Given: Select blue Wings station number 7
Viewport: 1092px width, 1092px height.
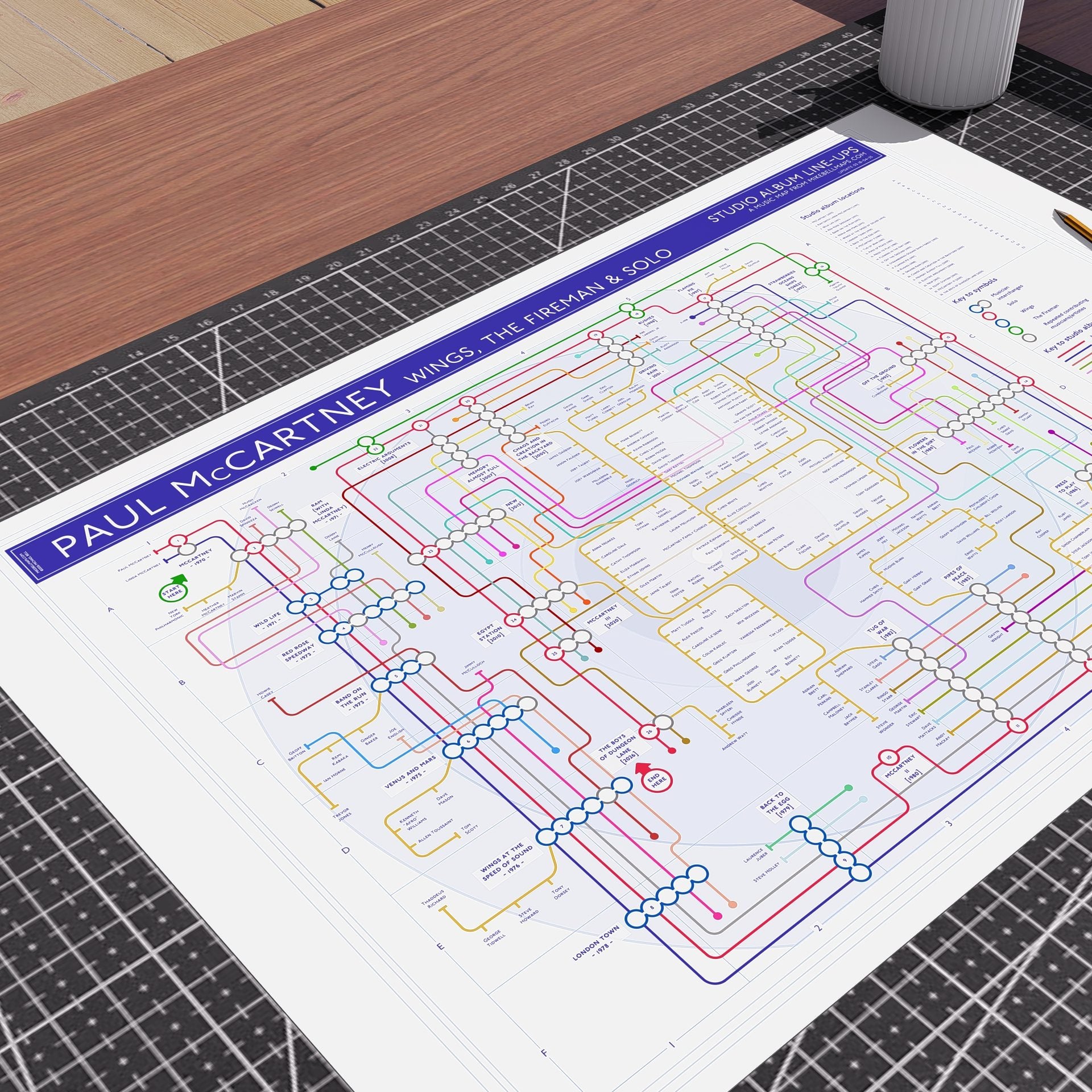Looking at the screenshot, I should click(561, 826).
